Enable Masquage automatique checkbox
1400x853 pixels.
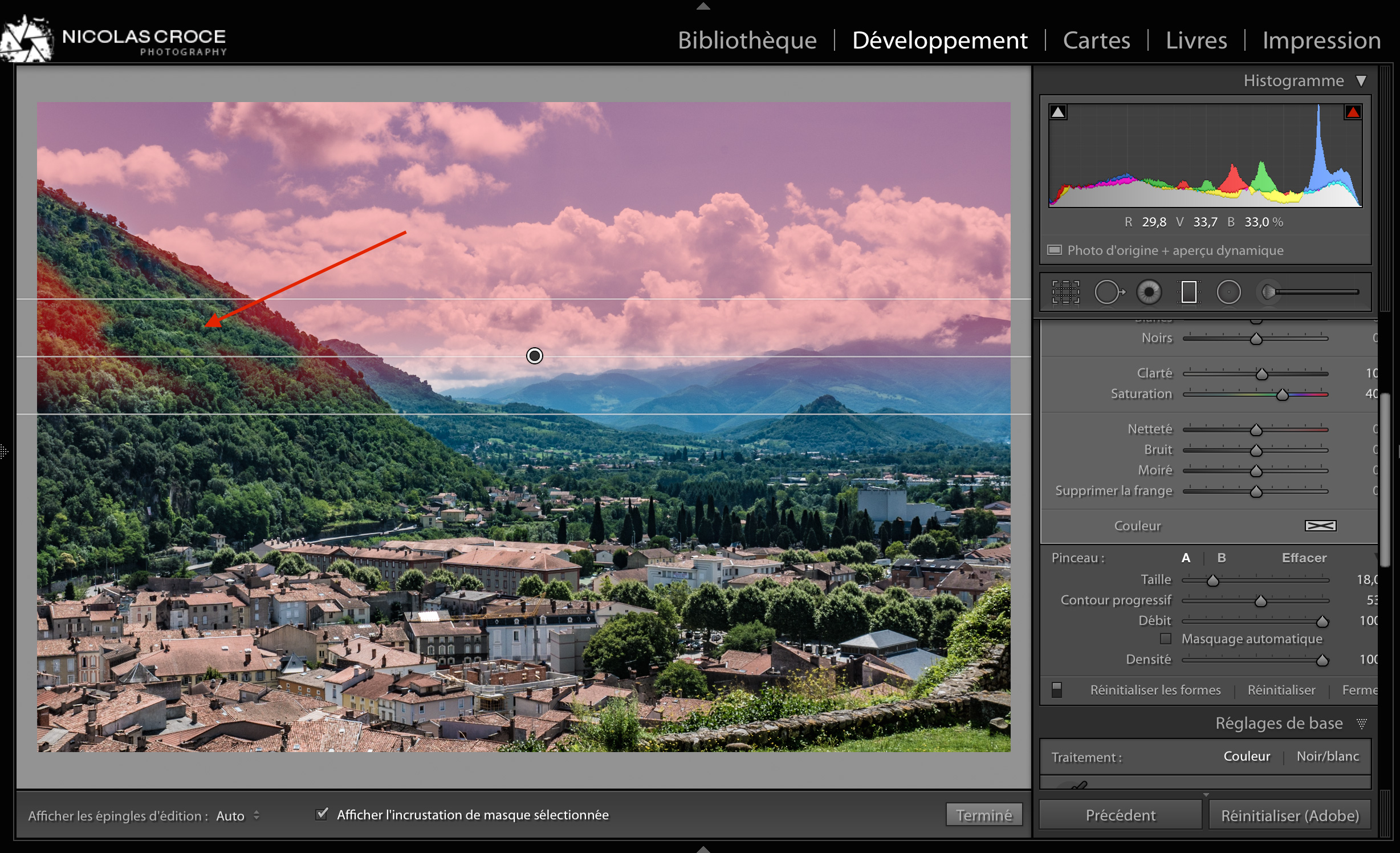coord(1166,639)
